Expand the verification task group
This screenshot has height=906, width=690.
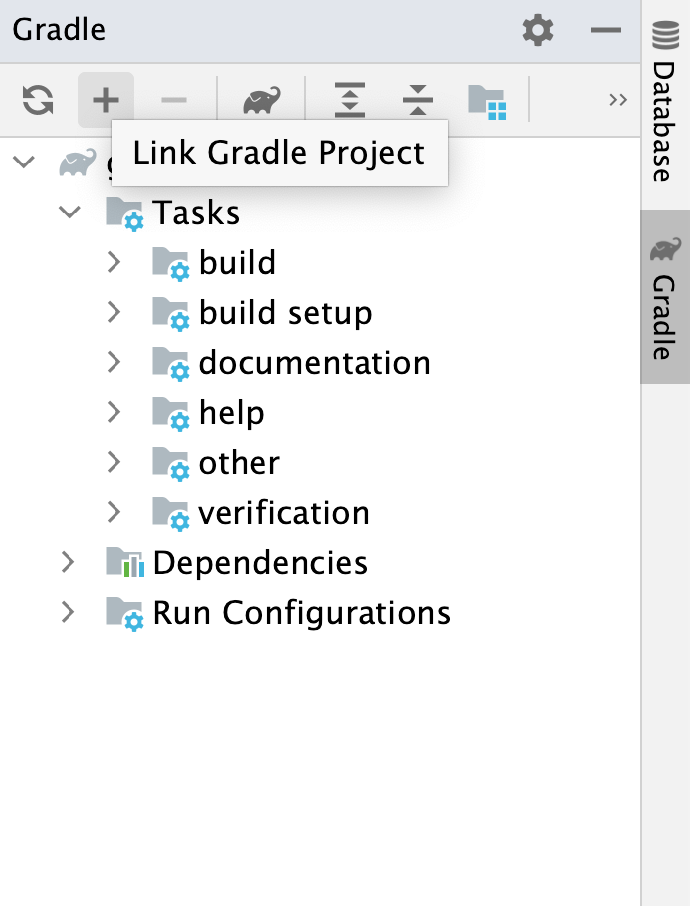(113, 512)
